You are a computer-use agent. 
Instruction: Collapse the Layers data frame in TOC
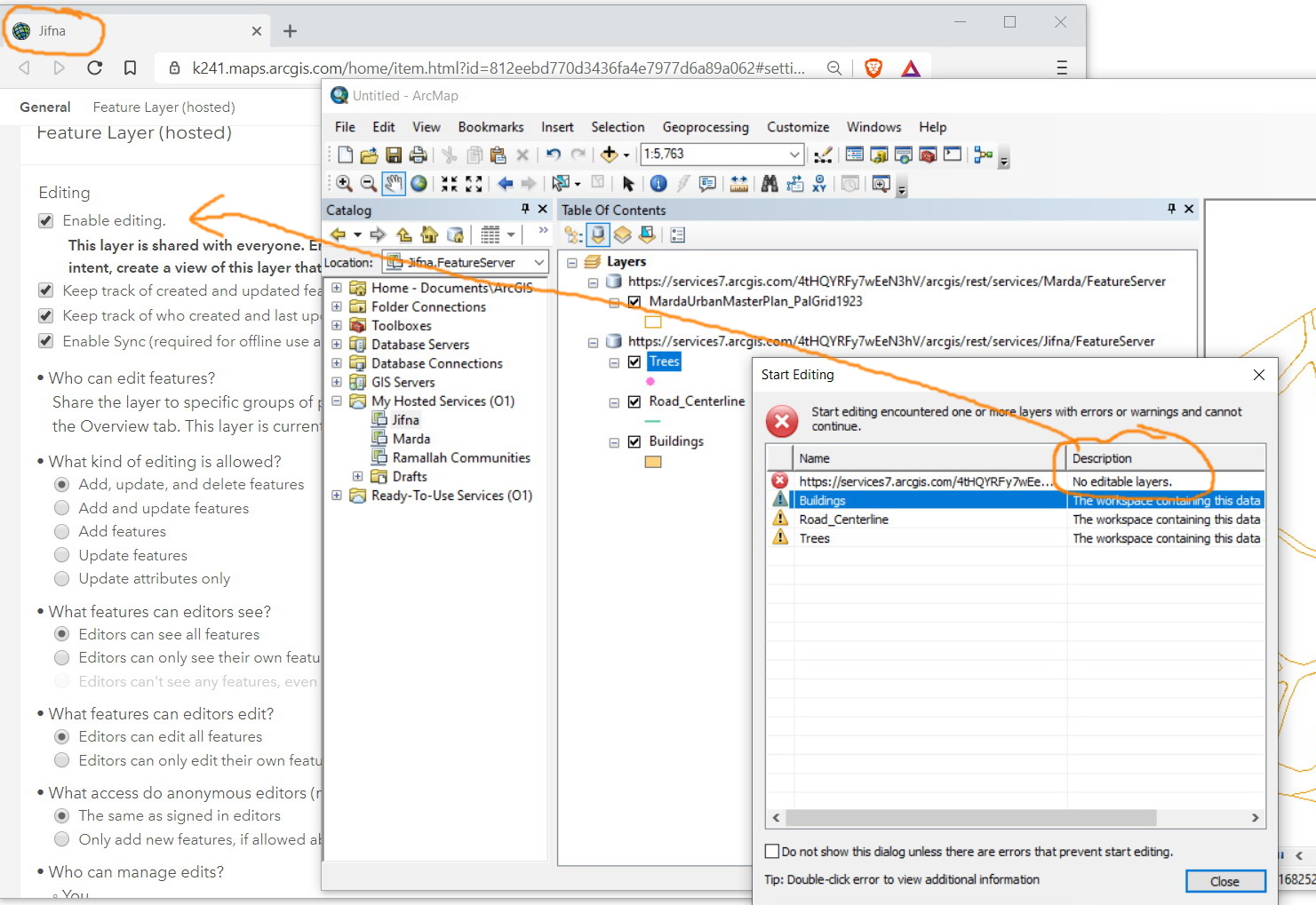[x=572, y=262]
